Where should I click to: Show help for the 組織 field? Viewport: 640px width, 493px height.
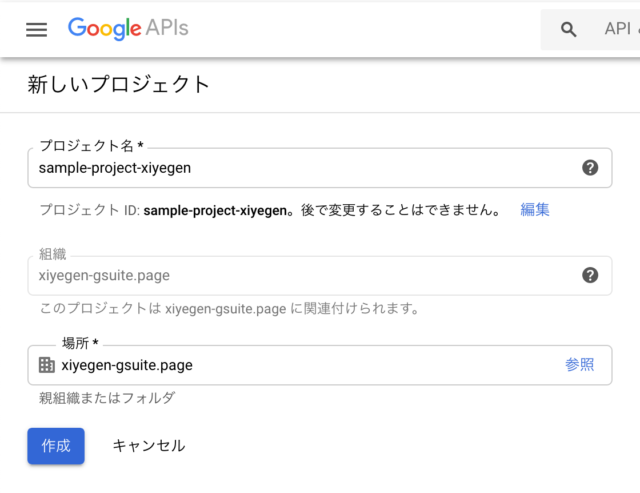point(590,275)
